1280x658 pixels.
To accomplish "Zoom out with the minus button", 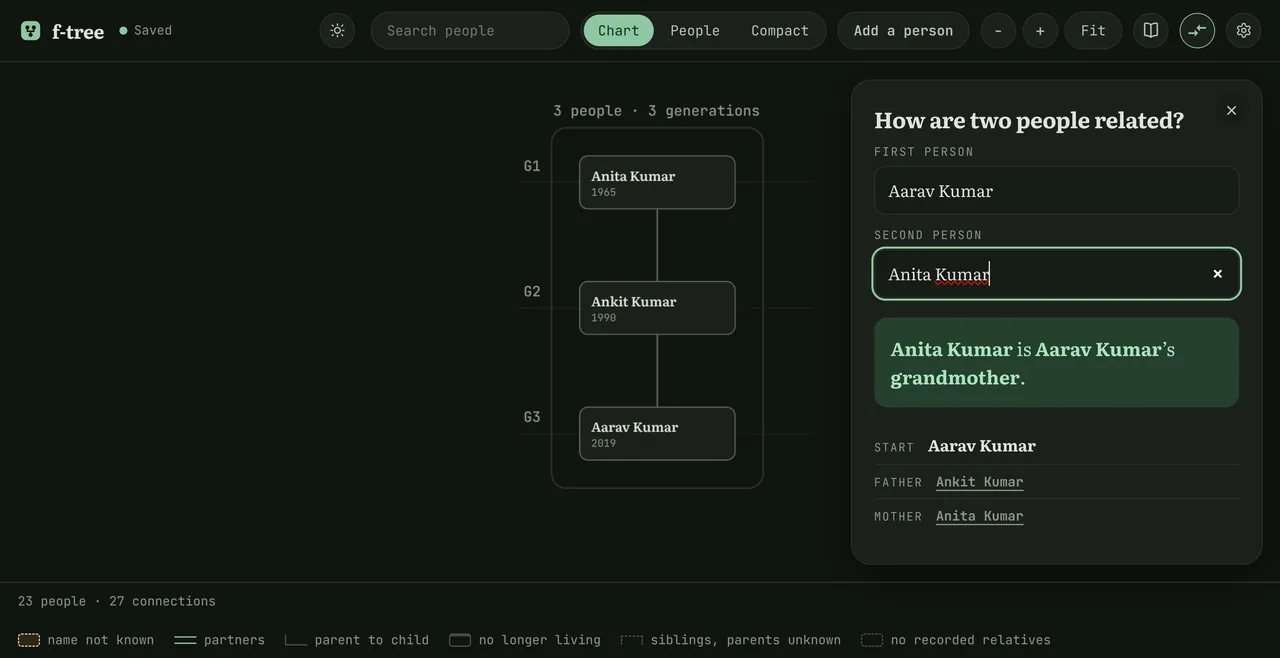I will [x=998, y=30].
